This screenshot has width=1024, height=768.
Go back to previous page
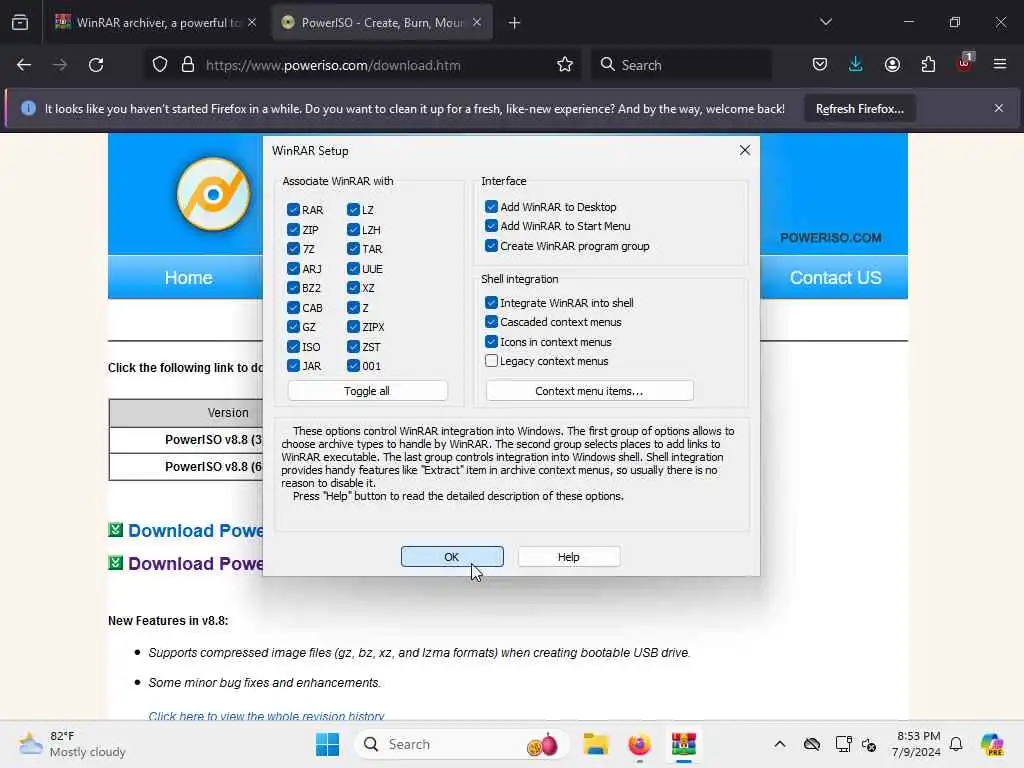24,65
